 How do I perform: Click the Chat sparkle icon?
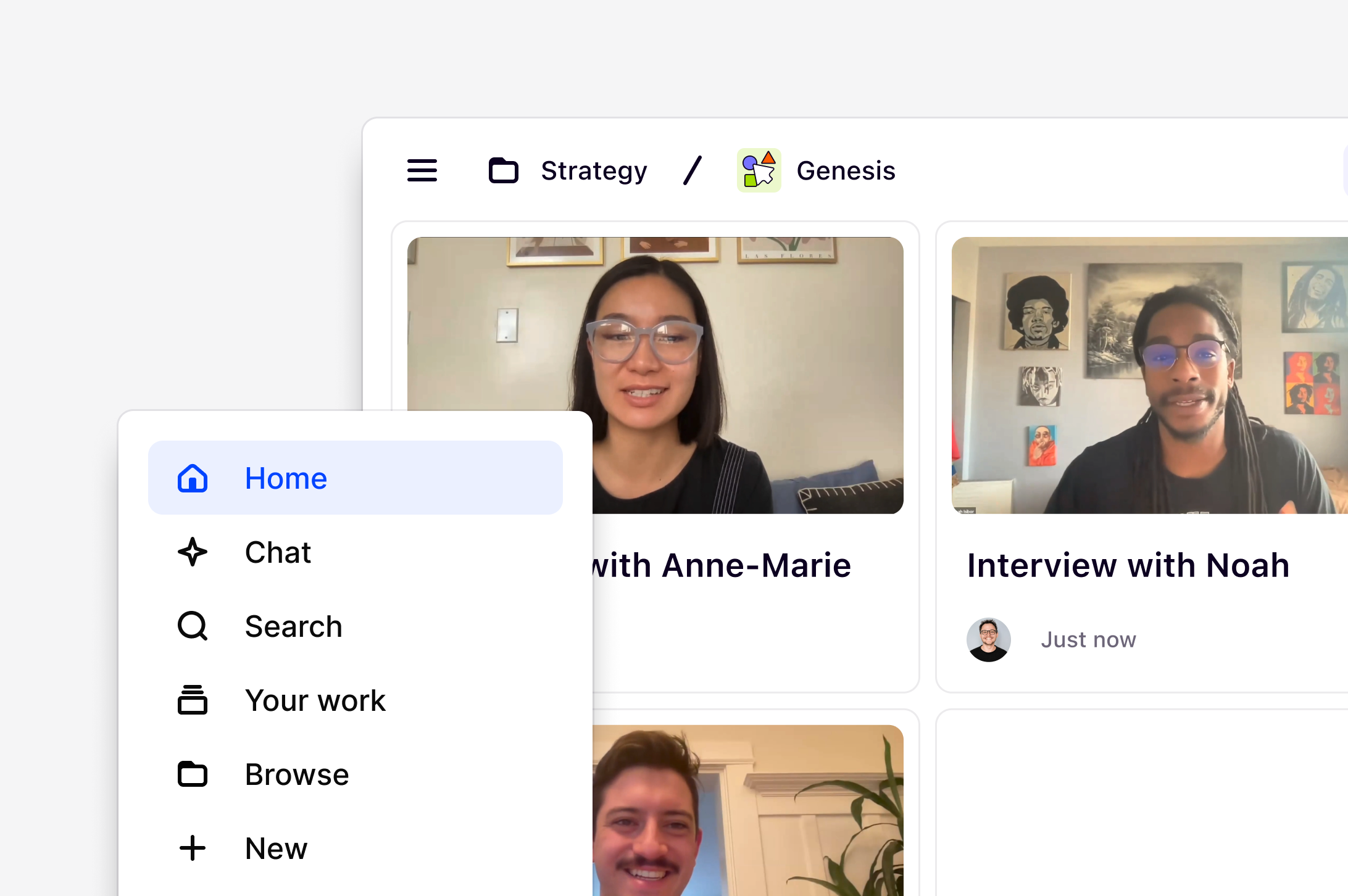tap(193, 552)
